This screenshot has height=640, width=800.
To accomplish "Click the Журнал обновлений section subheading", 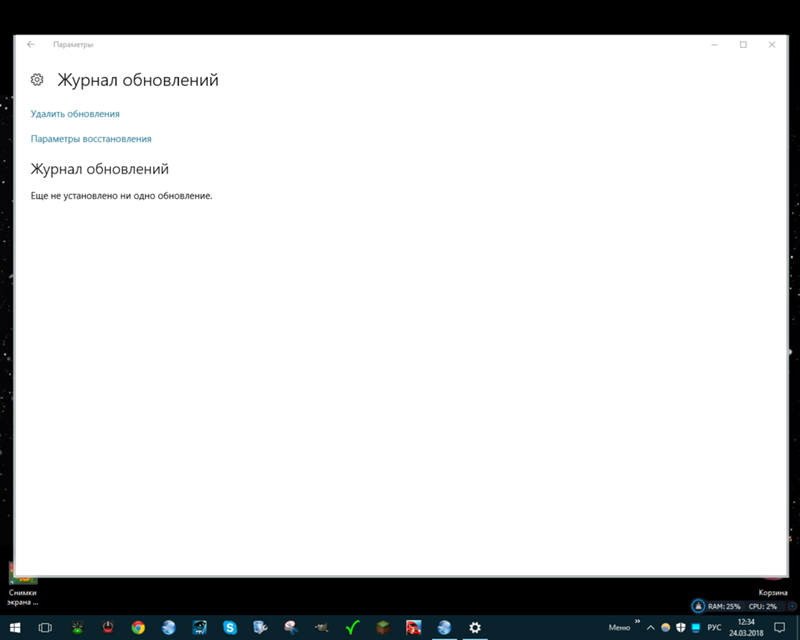I will coord(99,169).
